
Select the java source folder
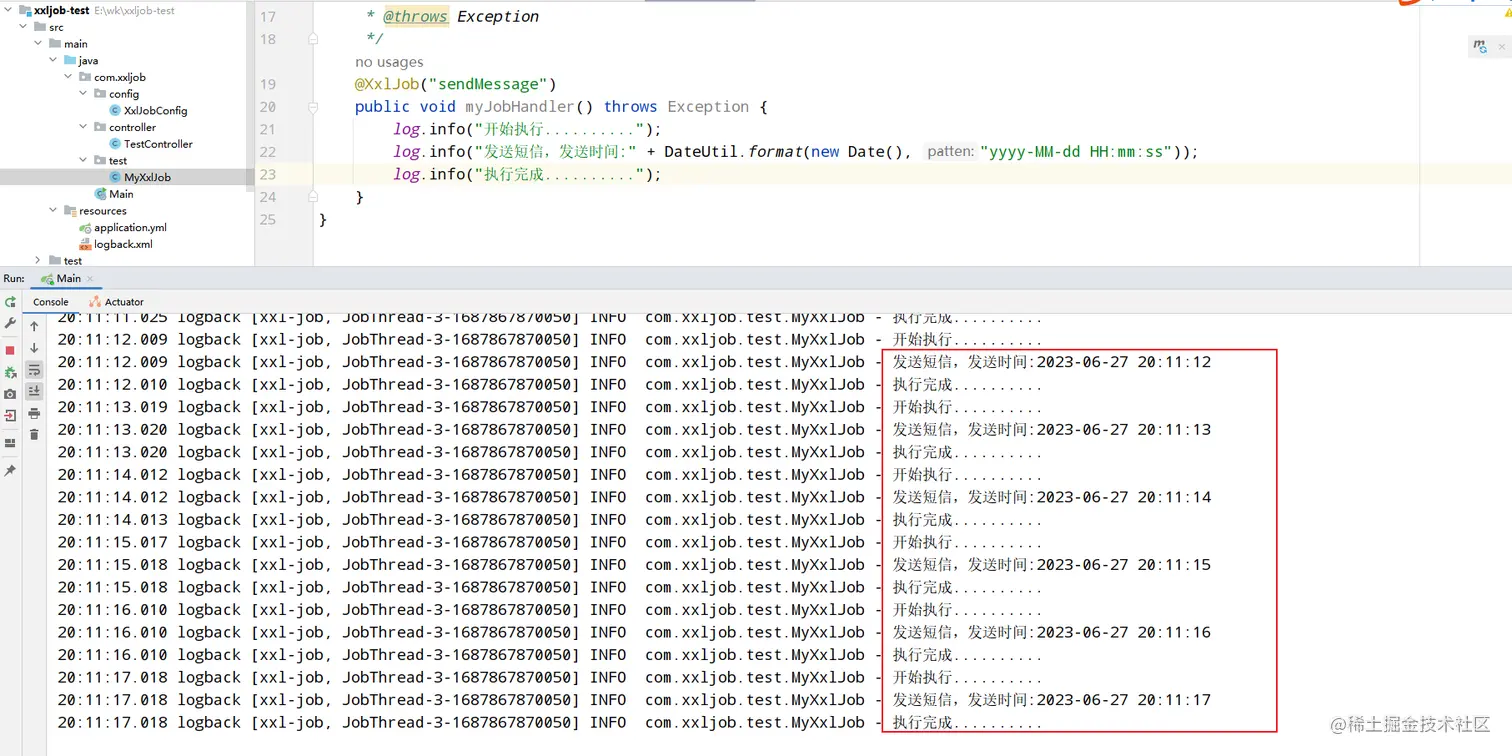80,61
